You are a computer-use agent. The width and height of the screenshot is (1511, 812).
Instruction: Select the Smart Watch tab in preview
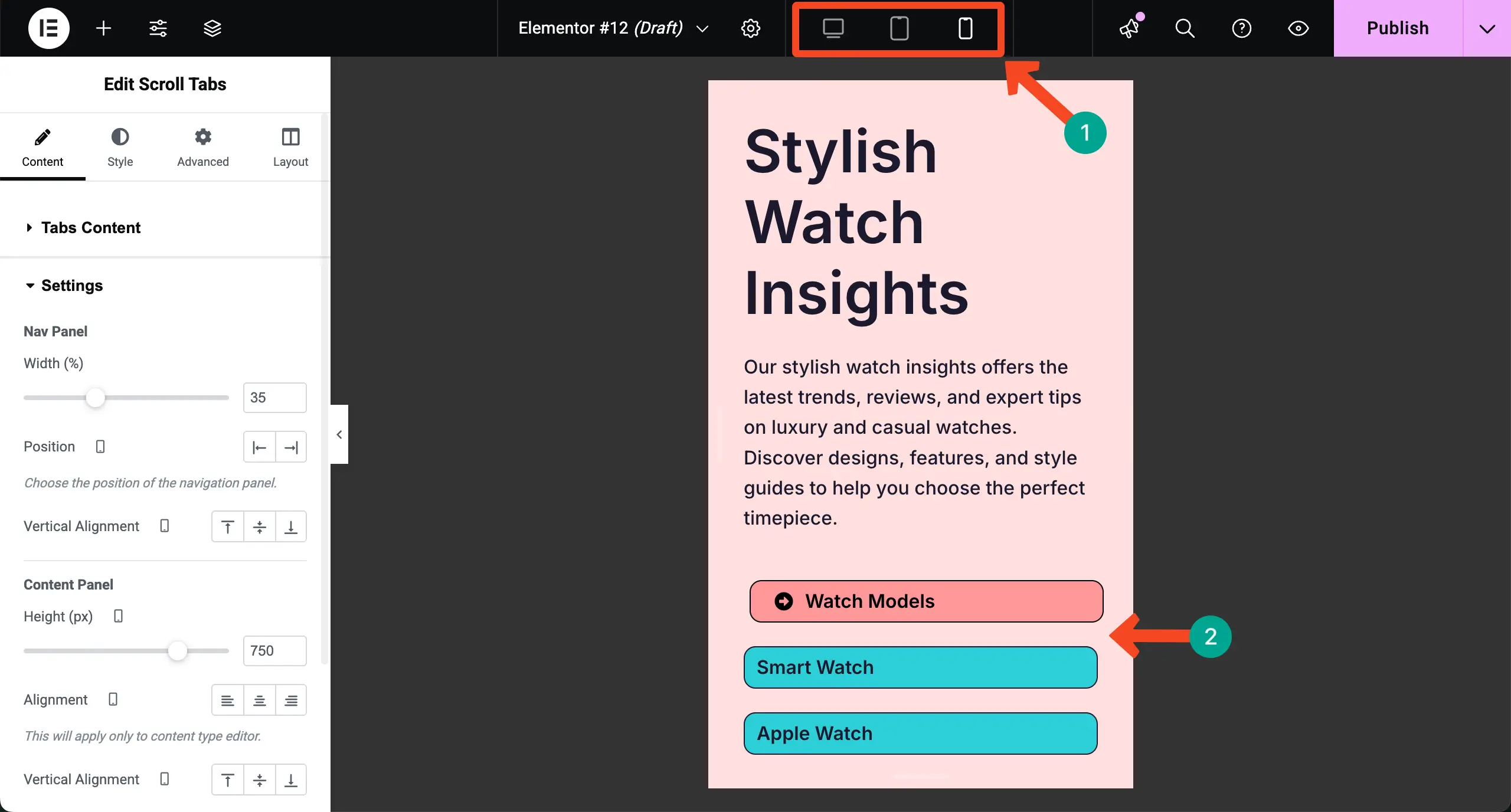[x=920, y=667]
